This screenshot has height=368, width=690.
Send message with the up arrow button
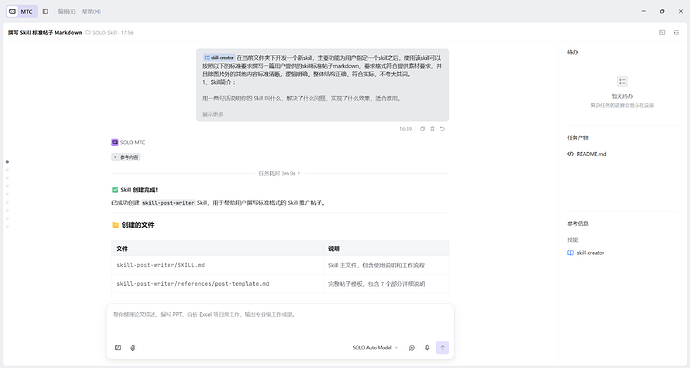pos(442,348)
